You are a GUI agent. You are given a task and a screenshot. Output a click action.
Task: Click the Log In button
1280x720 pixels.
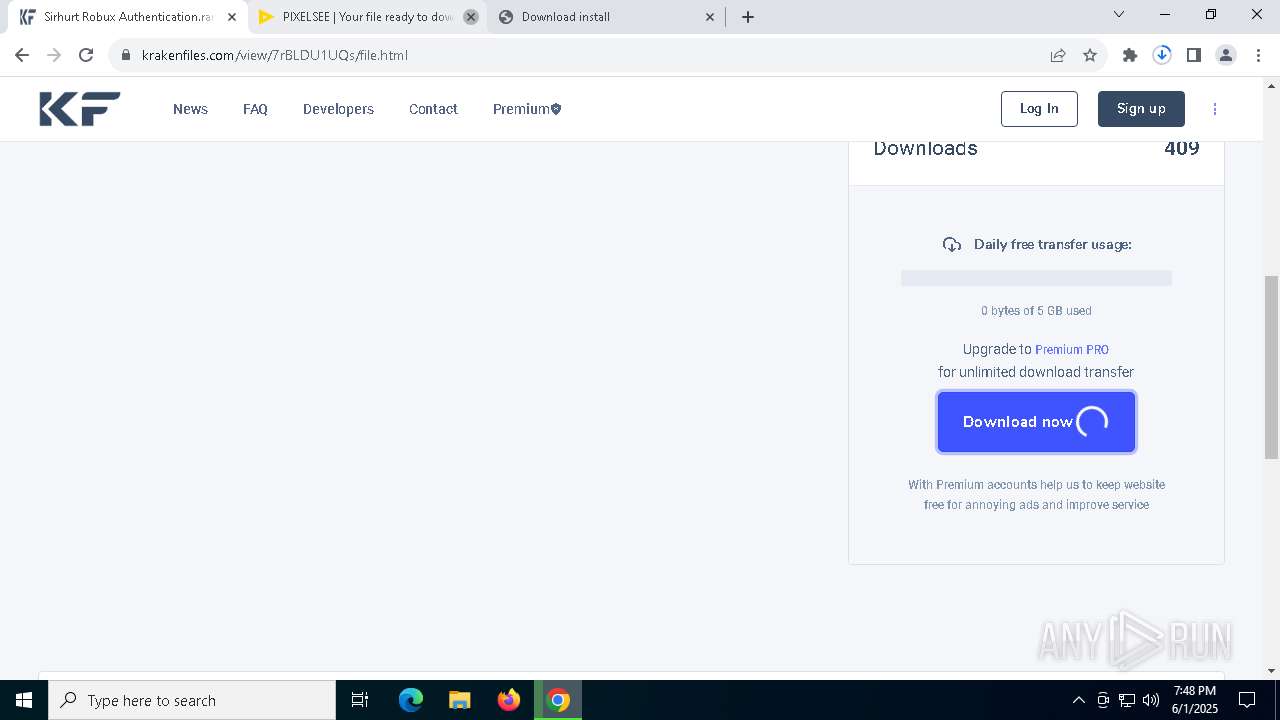tap(1039, 109)
